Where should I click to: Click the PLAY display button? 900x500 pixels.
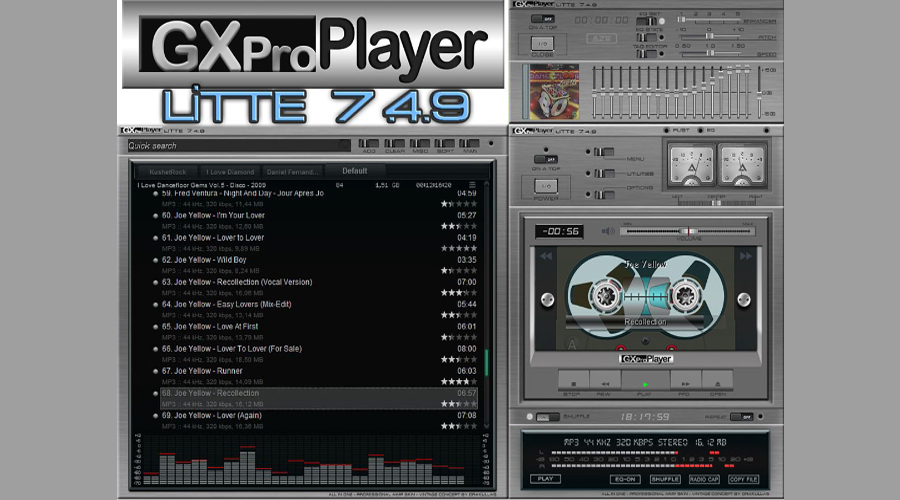pyautogui.click(x=545, y=478)
